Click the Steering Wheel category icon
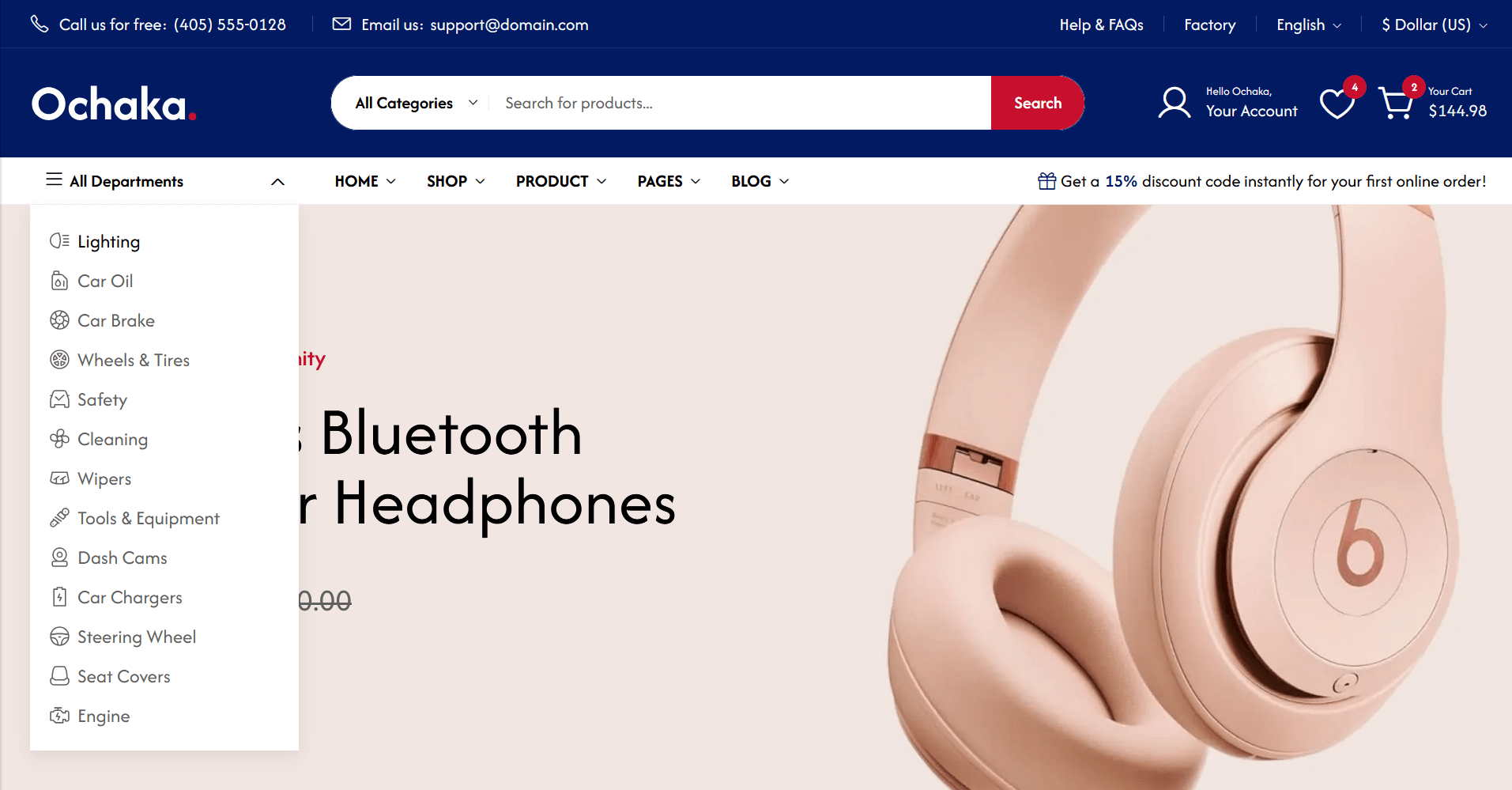This screenshot has height=790, width=1512. tap(59, 637)
